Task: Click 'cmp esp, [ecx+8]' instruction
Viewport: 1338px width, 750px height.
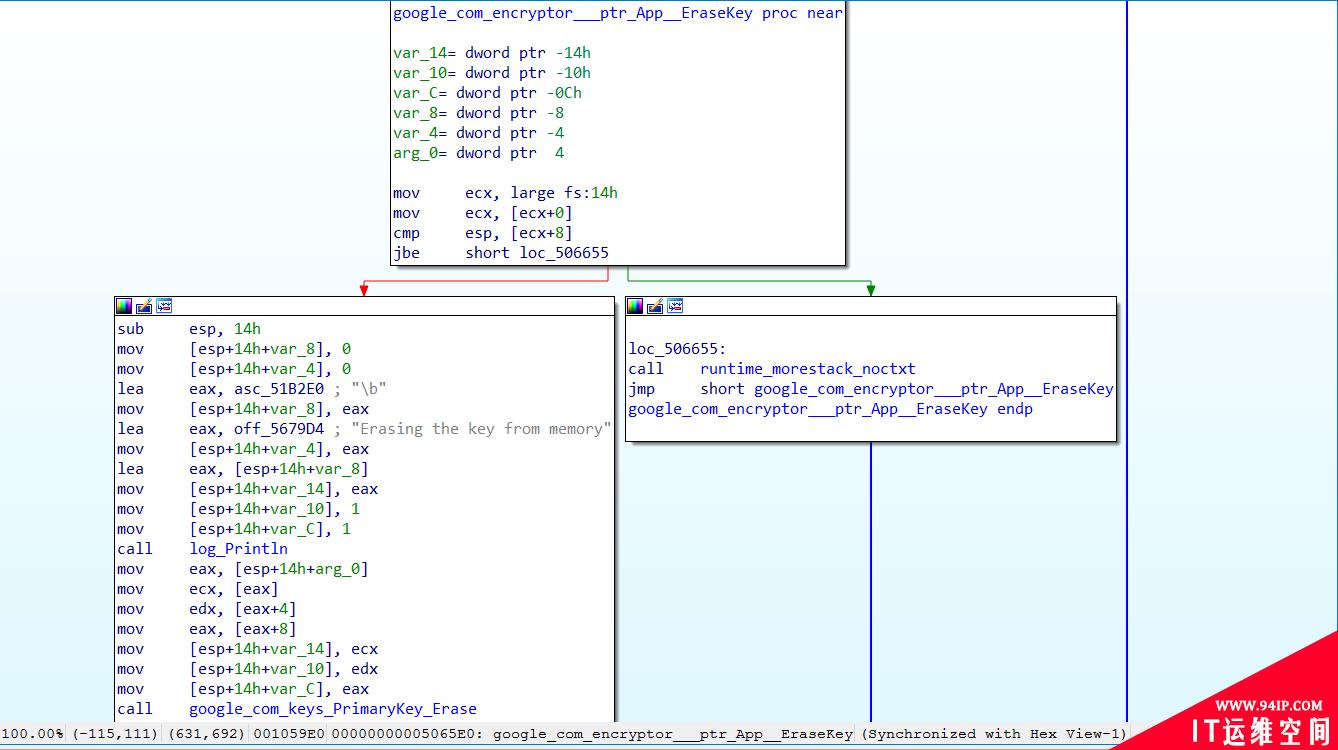Action: (483, 233)
